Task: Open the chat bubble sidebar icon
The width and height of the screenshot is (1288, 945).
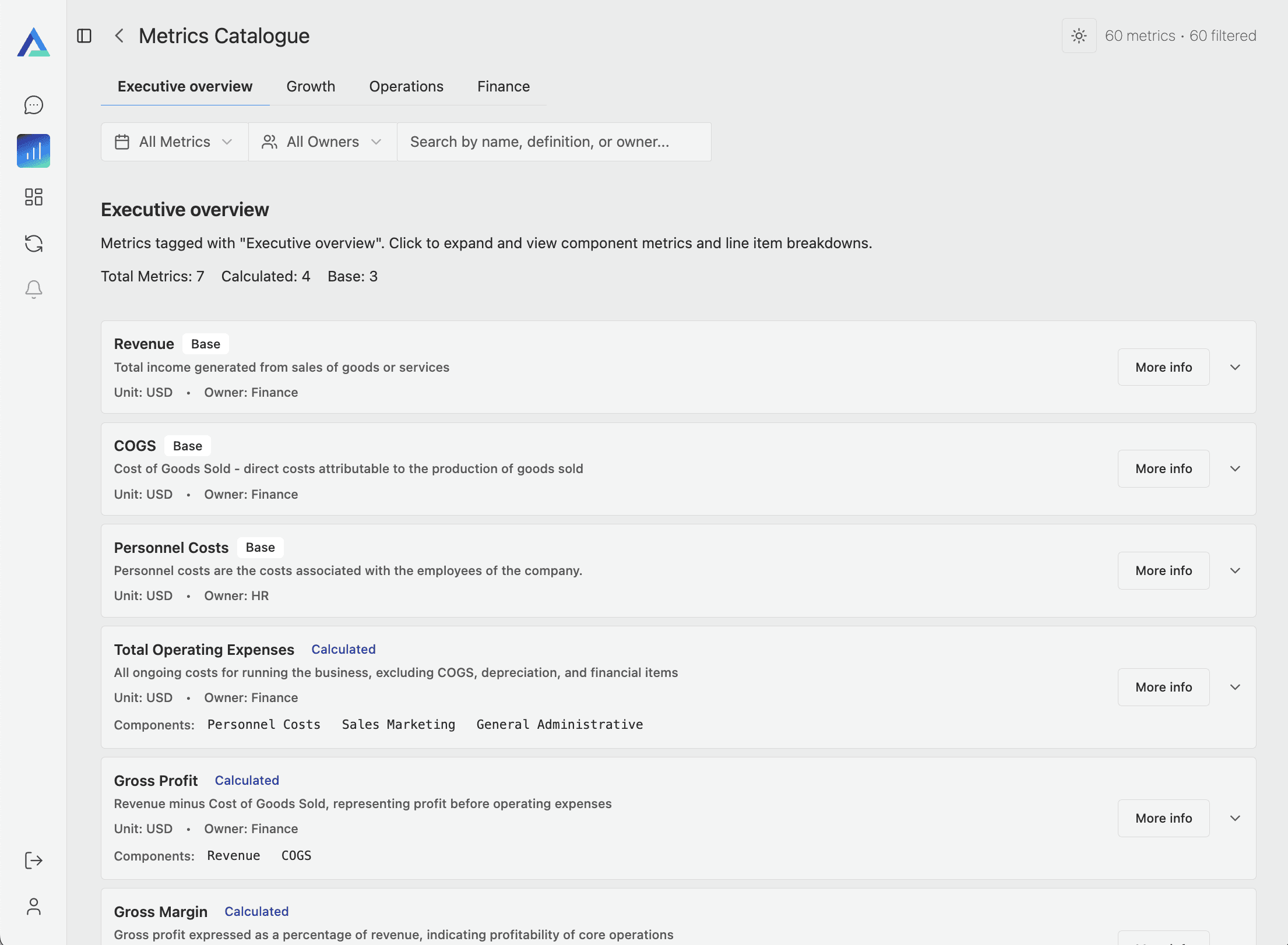Action: [x=34, y=105]
